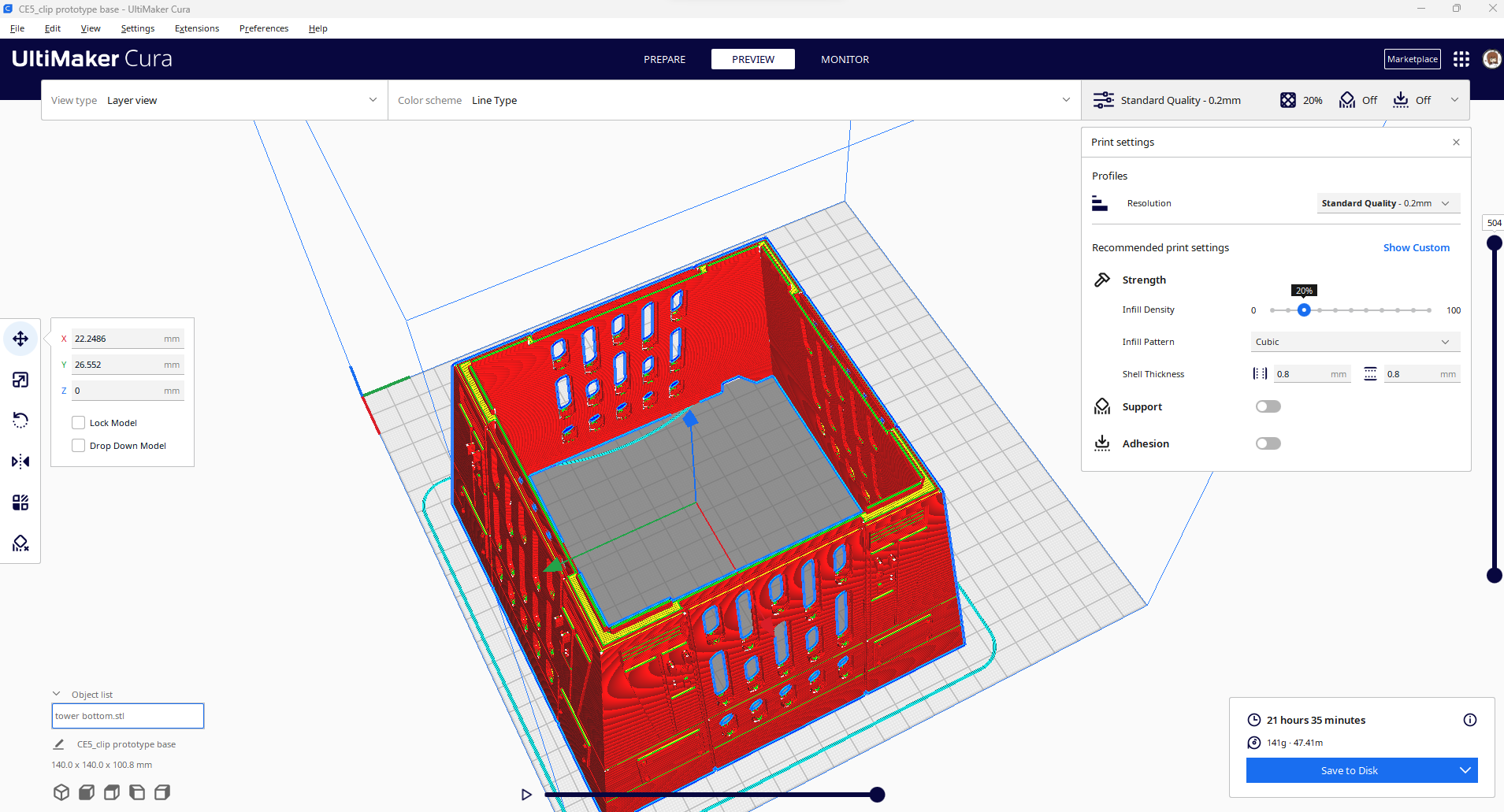This screenshot has width=1504, height=812.
Task: Select the Mirror tool
Action: pos(20,462)
